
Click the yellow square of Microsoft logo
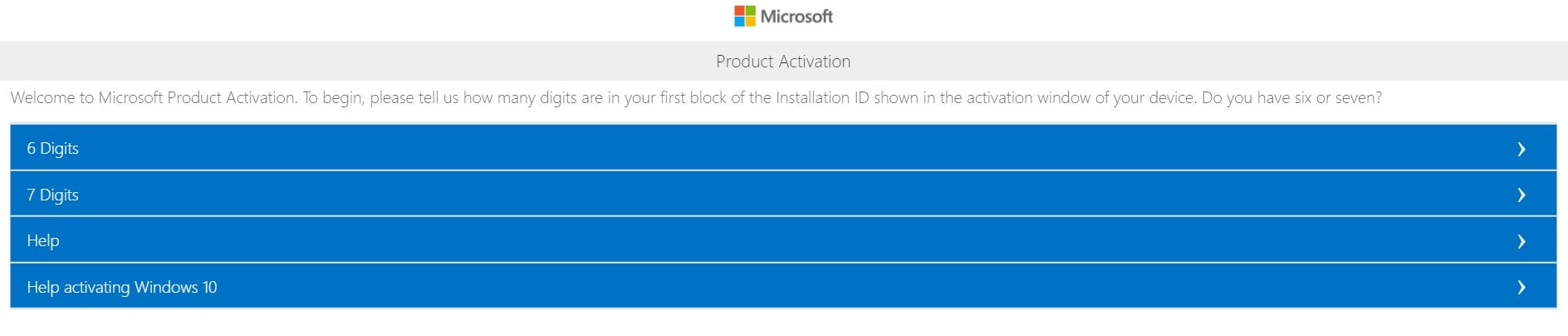click(x=750, y=22)
